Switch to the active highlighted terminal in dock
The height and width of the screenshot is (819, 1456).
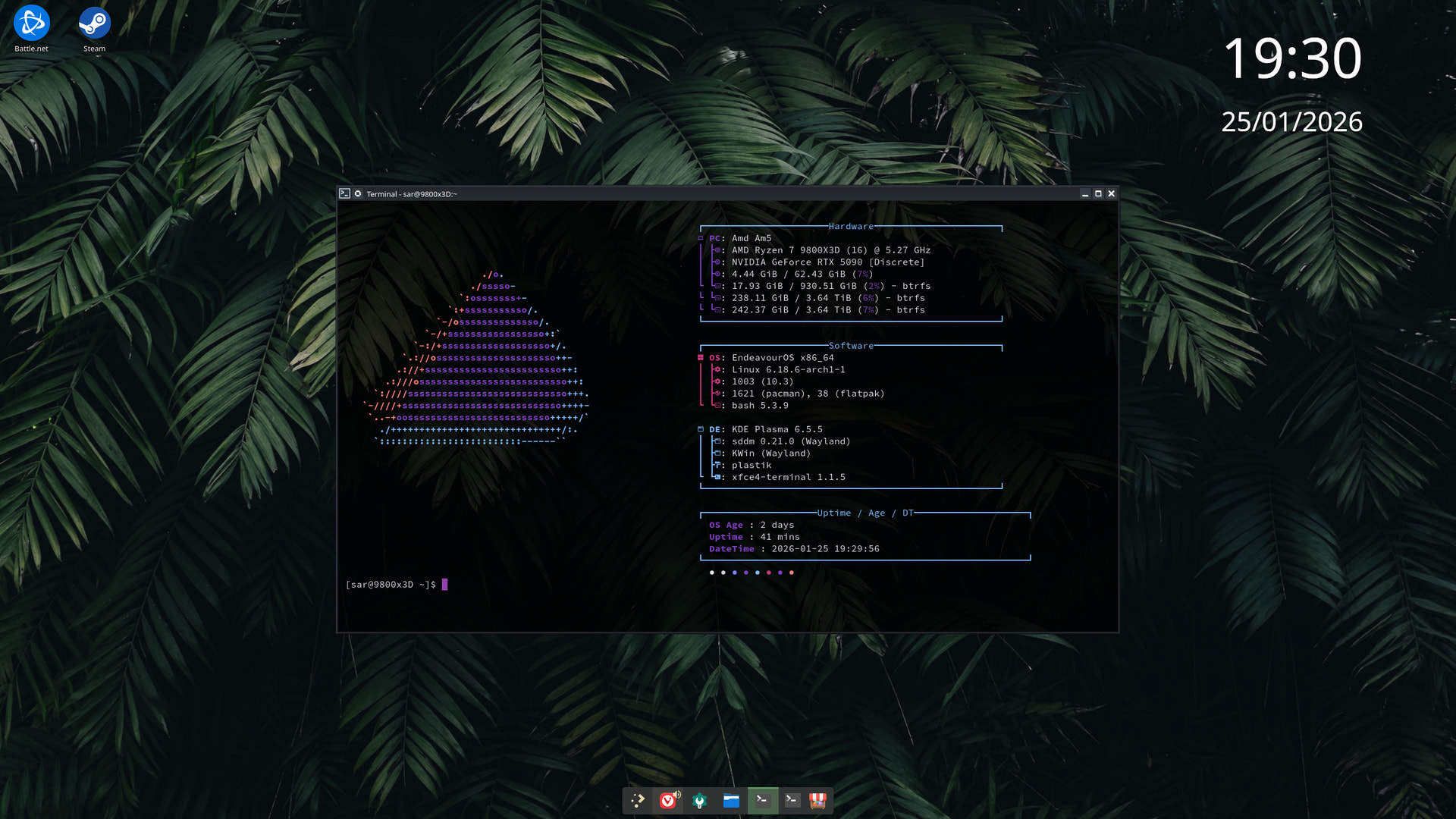pyautogui.click(x=762, y=800)
